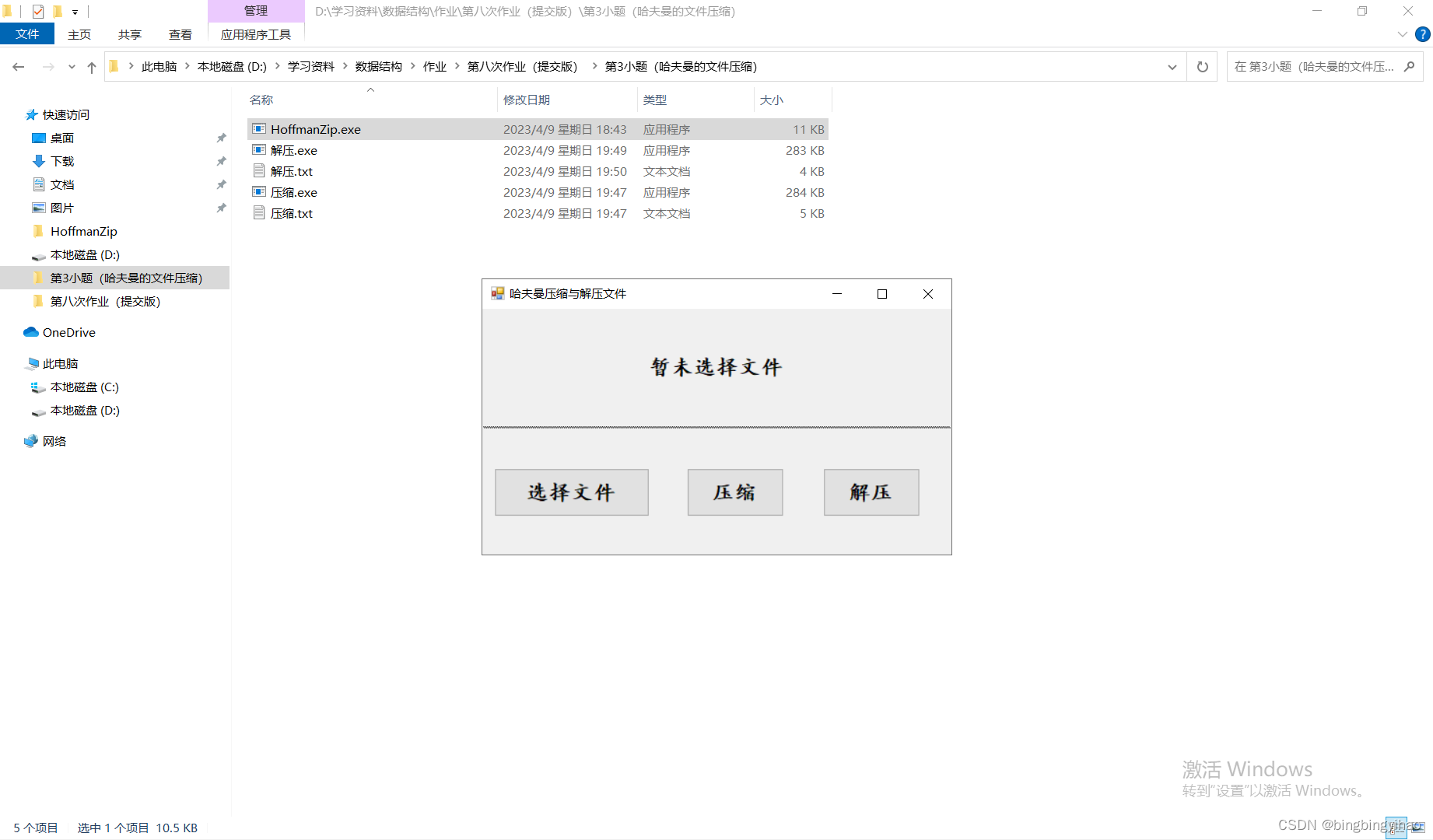Select 第3小题 (哈夫曼的文件压缩) in sidebar
Image resolution: width=1433 pixels, height=840 pixels.
[x=114, y=278]
